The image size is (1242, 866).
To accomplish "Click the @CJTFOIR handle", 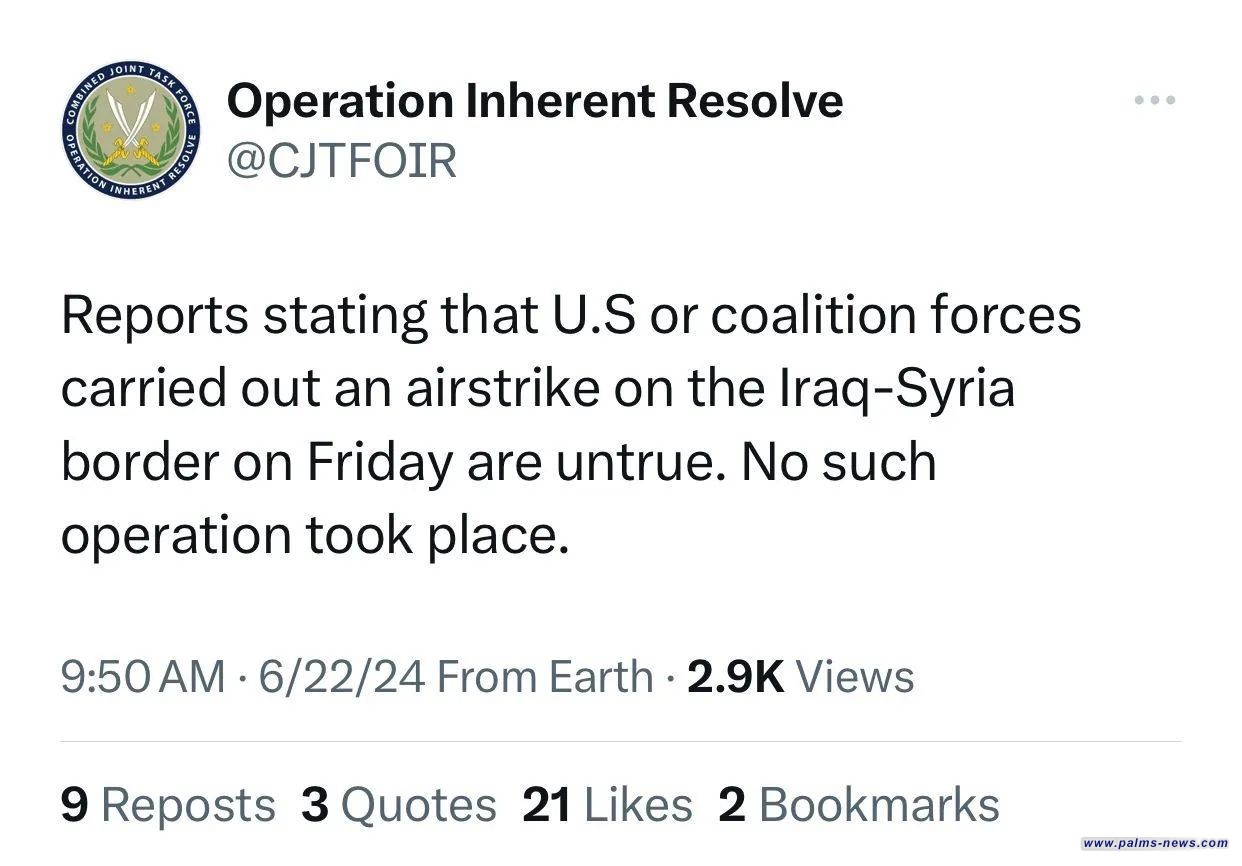I will click(x=342, y=160).
